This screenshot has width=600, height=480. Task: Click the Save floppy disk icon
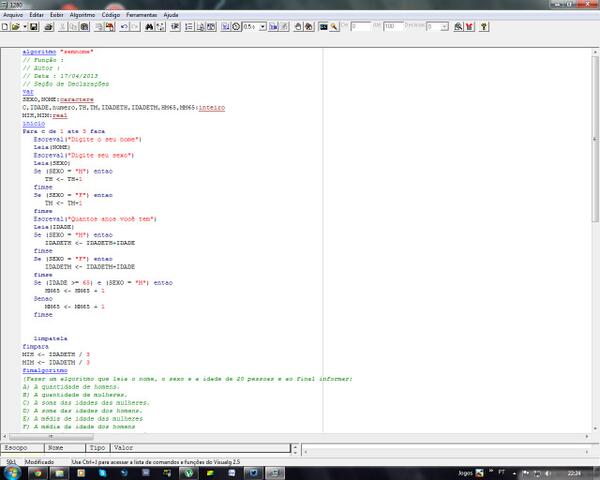click(x=34, y=27)
